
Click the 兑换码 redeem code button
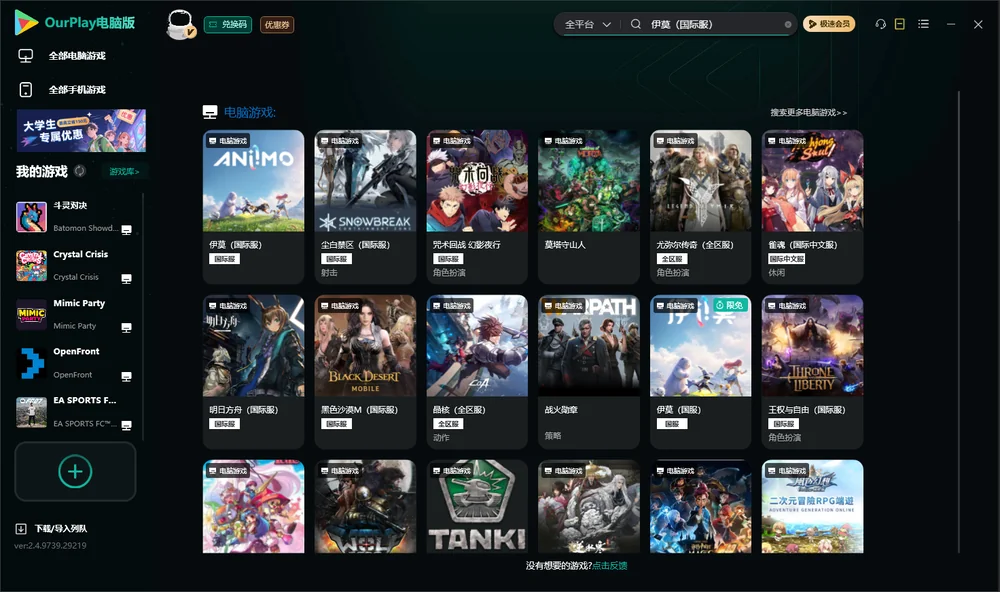(228, 25)
